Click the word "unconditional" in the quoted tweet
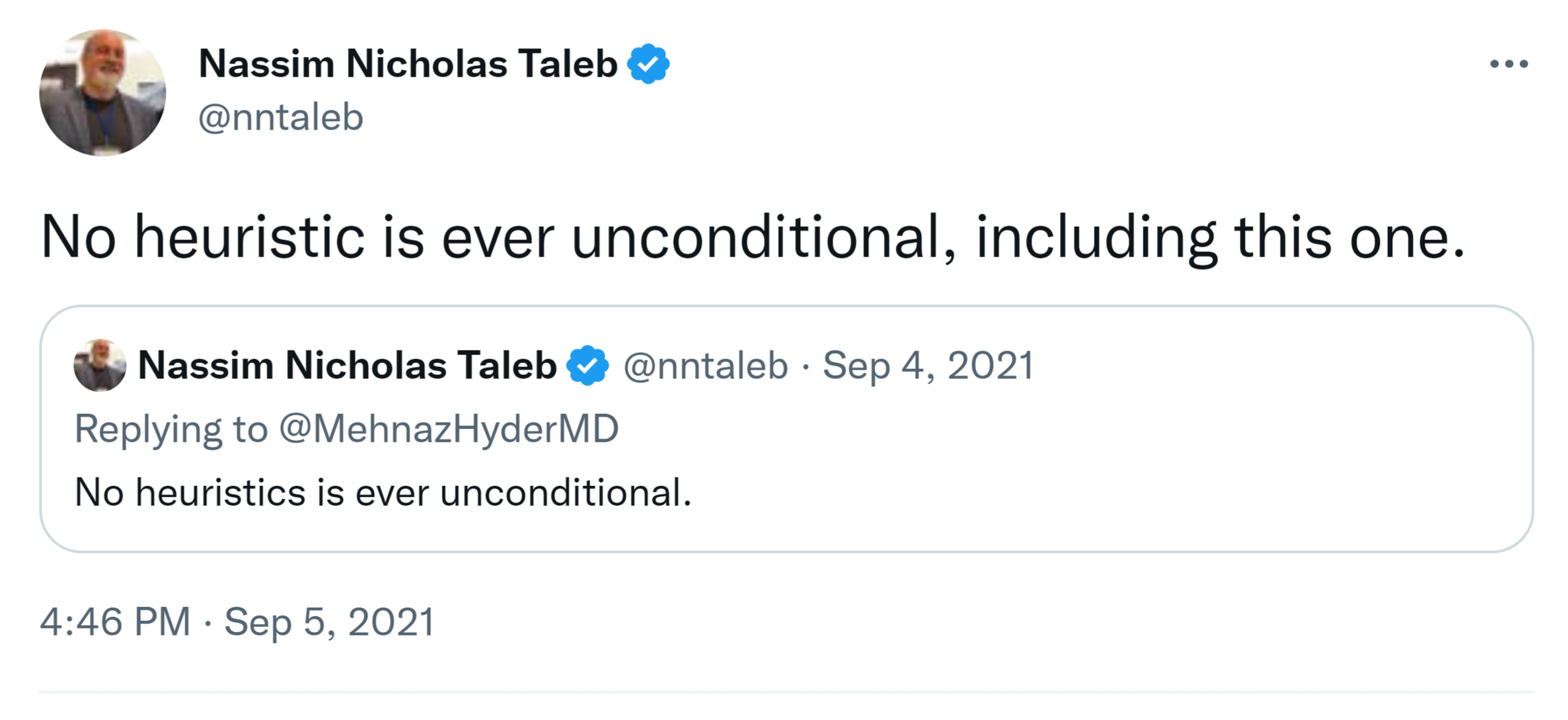 562,493
